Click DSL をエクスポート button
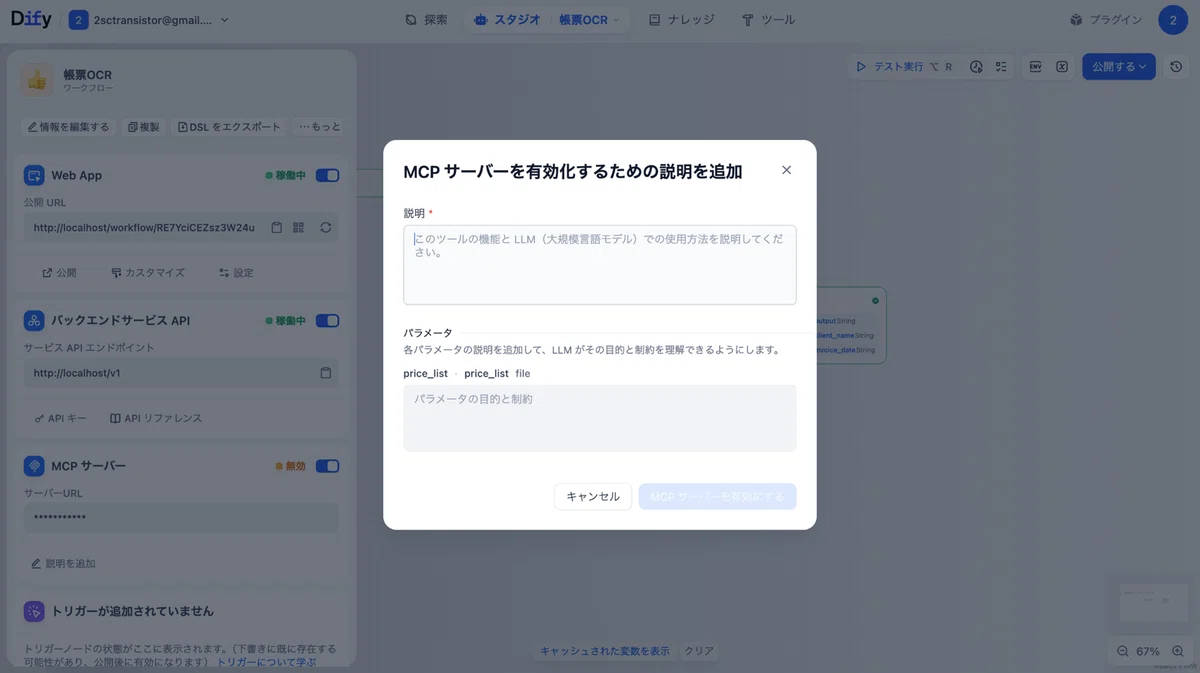The width and height of the screenshot is (1200, 673). click(x=229, y=127)
